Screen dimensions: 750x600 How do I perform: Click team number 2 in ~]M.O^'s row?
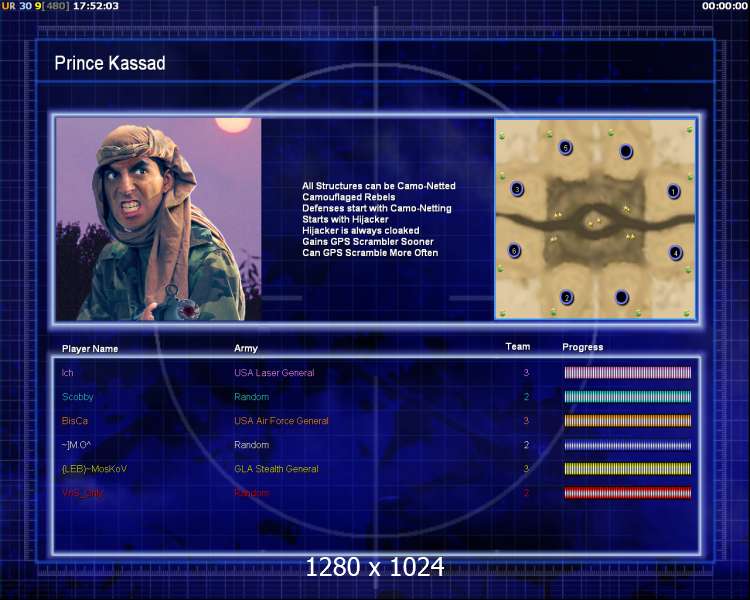526,445
